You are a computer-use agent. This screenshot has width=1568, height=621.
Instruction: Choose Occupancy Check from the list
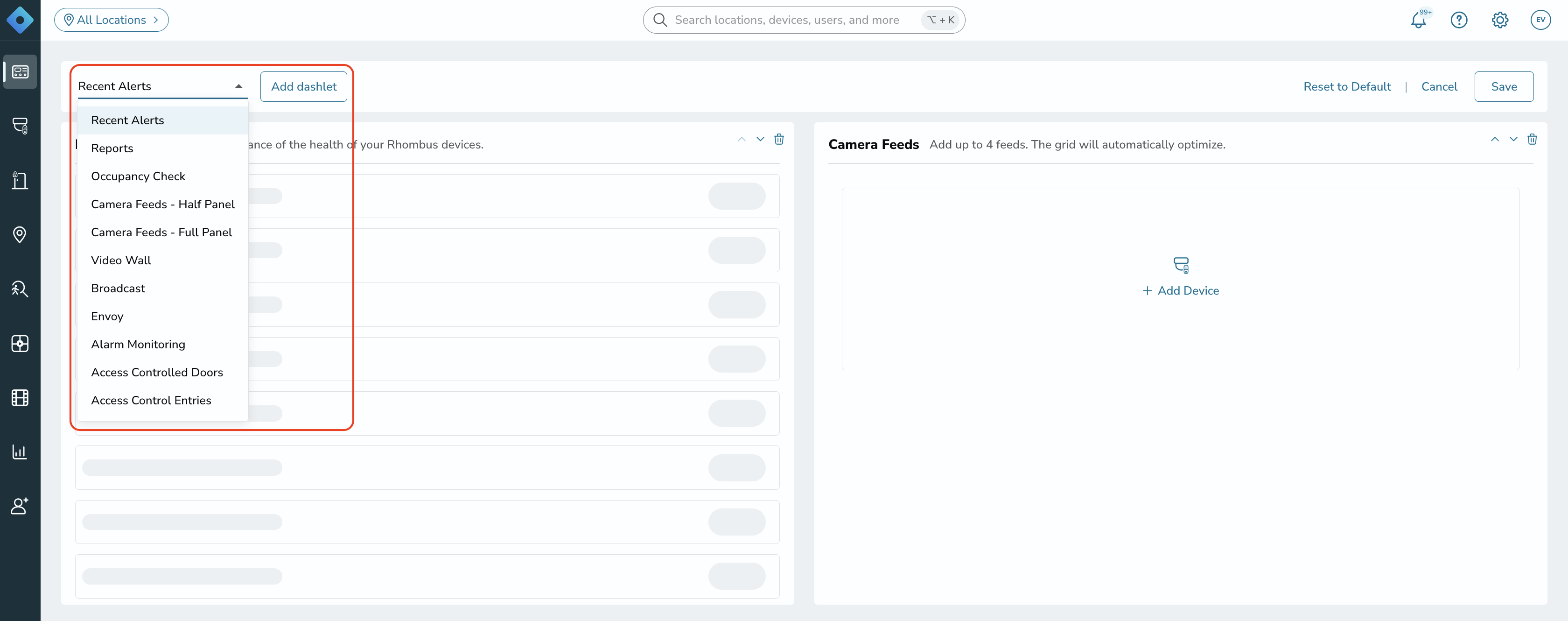pos(163,176)
